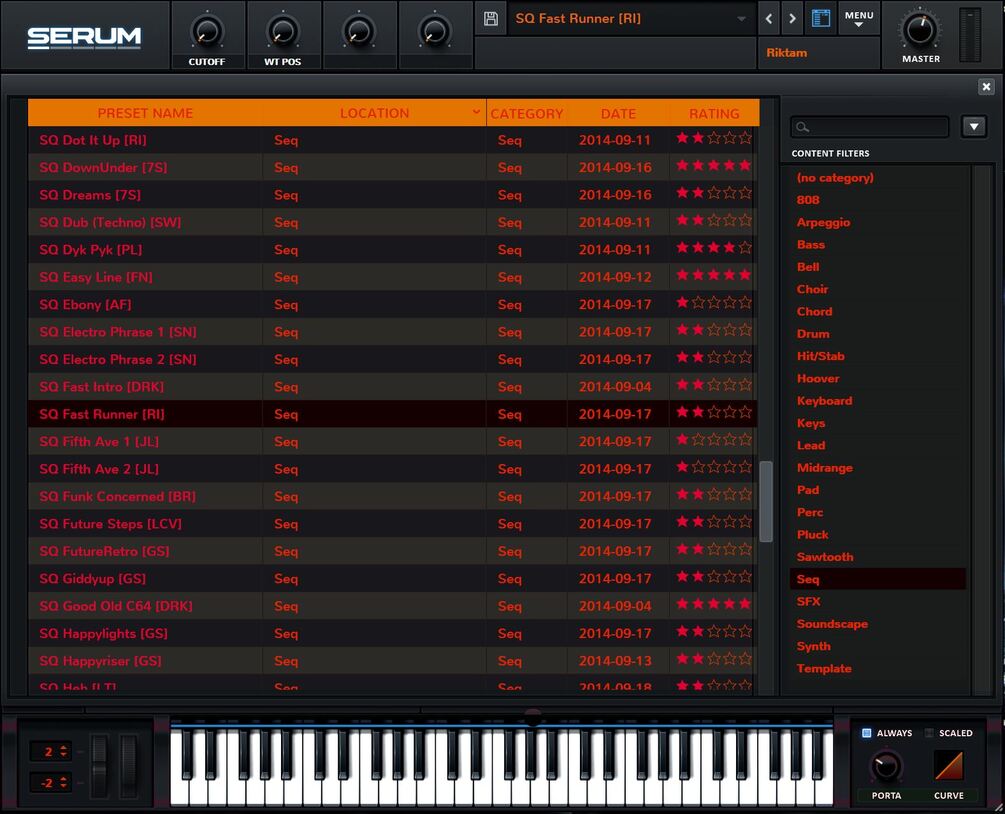Filter presets by Choir category

[x=812, y=289]
